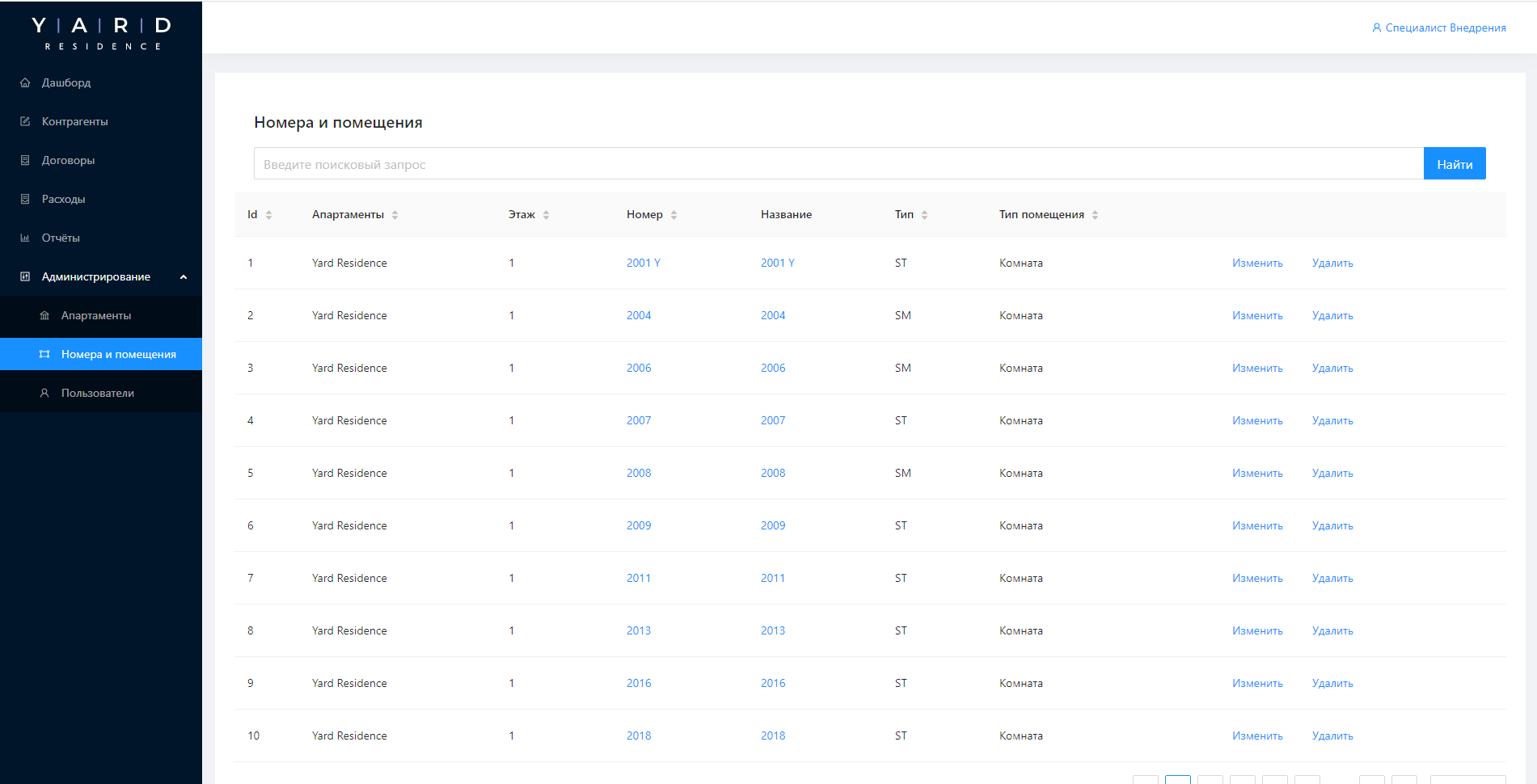The width and height of the screenshot is (1537, 784).
Task: Click the Отчёты bar chart icon
Action: 25,238
